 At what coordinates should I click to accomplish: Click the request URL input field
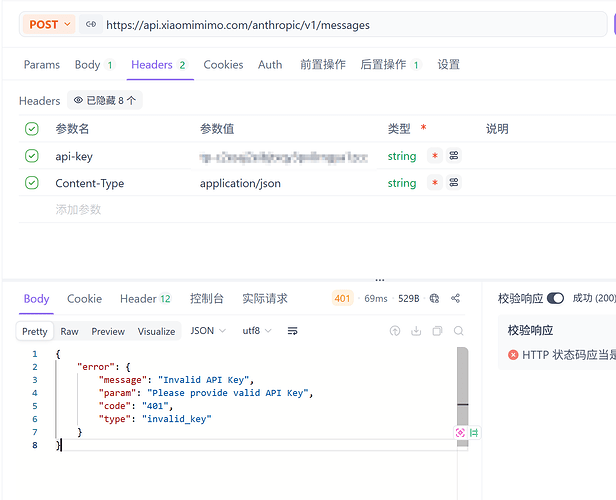(x=313, y=24)
